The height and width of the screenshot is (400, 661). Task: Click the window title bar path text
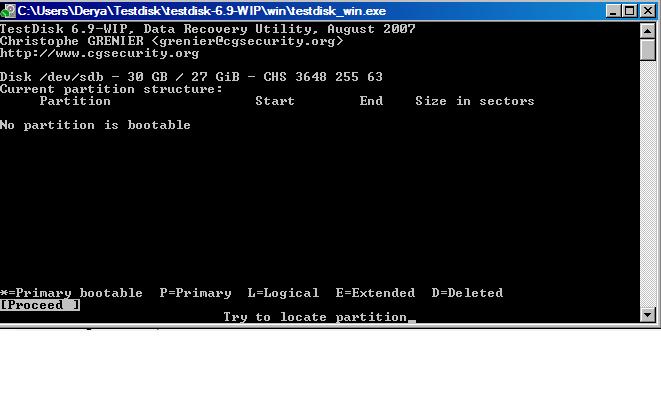click(202, 11)
